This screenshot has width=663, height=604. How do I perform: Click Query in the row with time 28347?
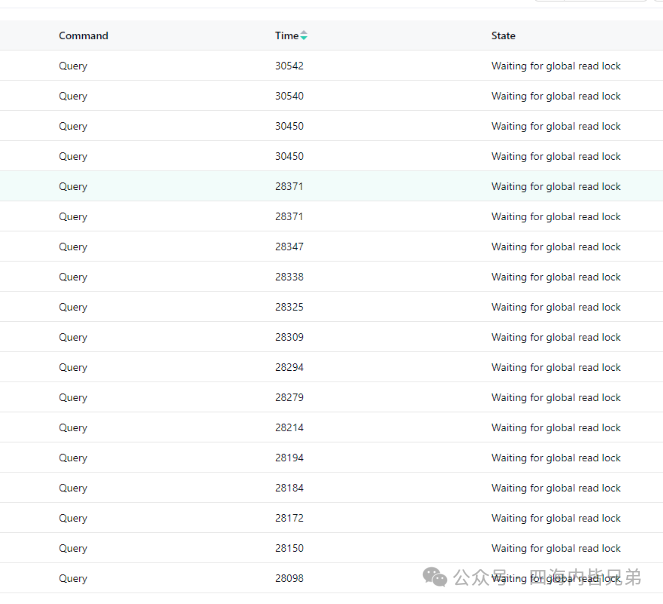(73, 247)
